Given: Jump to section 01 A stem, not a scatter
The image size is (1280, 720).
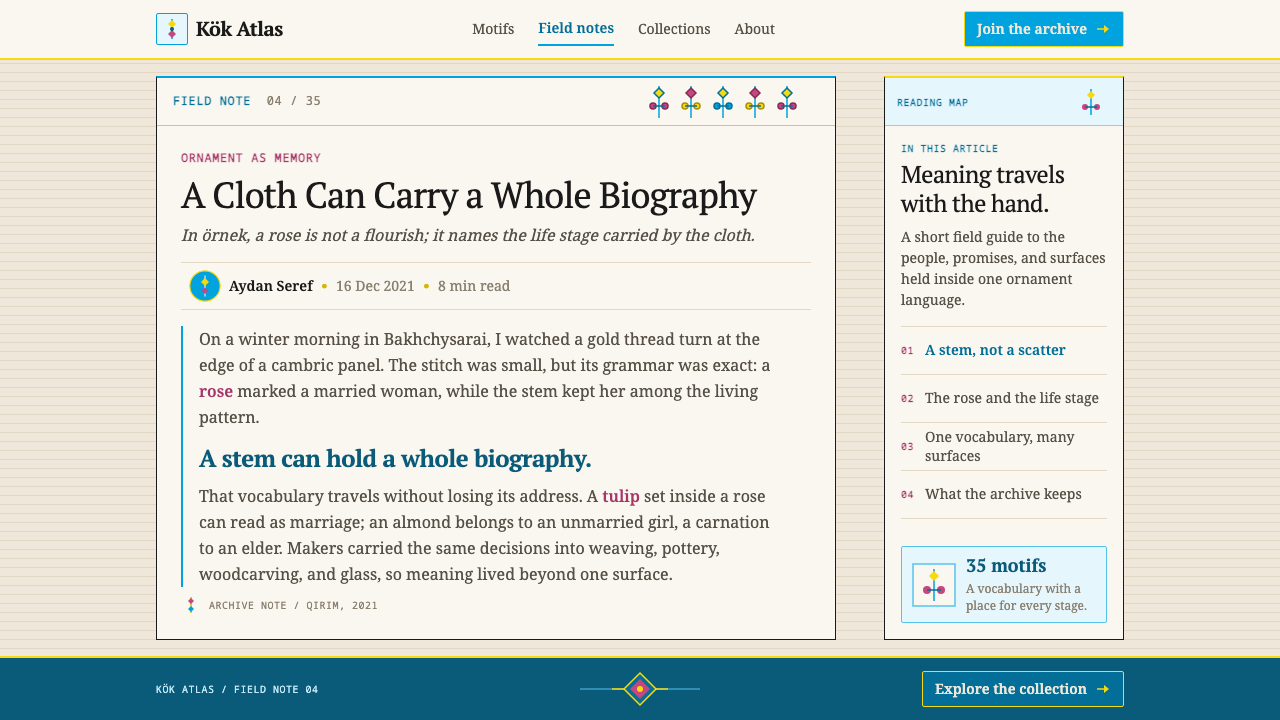Looking at the screenshot, I should point(1004,350).
